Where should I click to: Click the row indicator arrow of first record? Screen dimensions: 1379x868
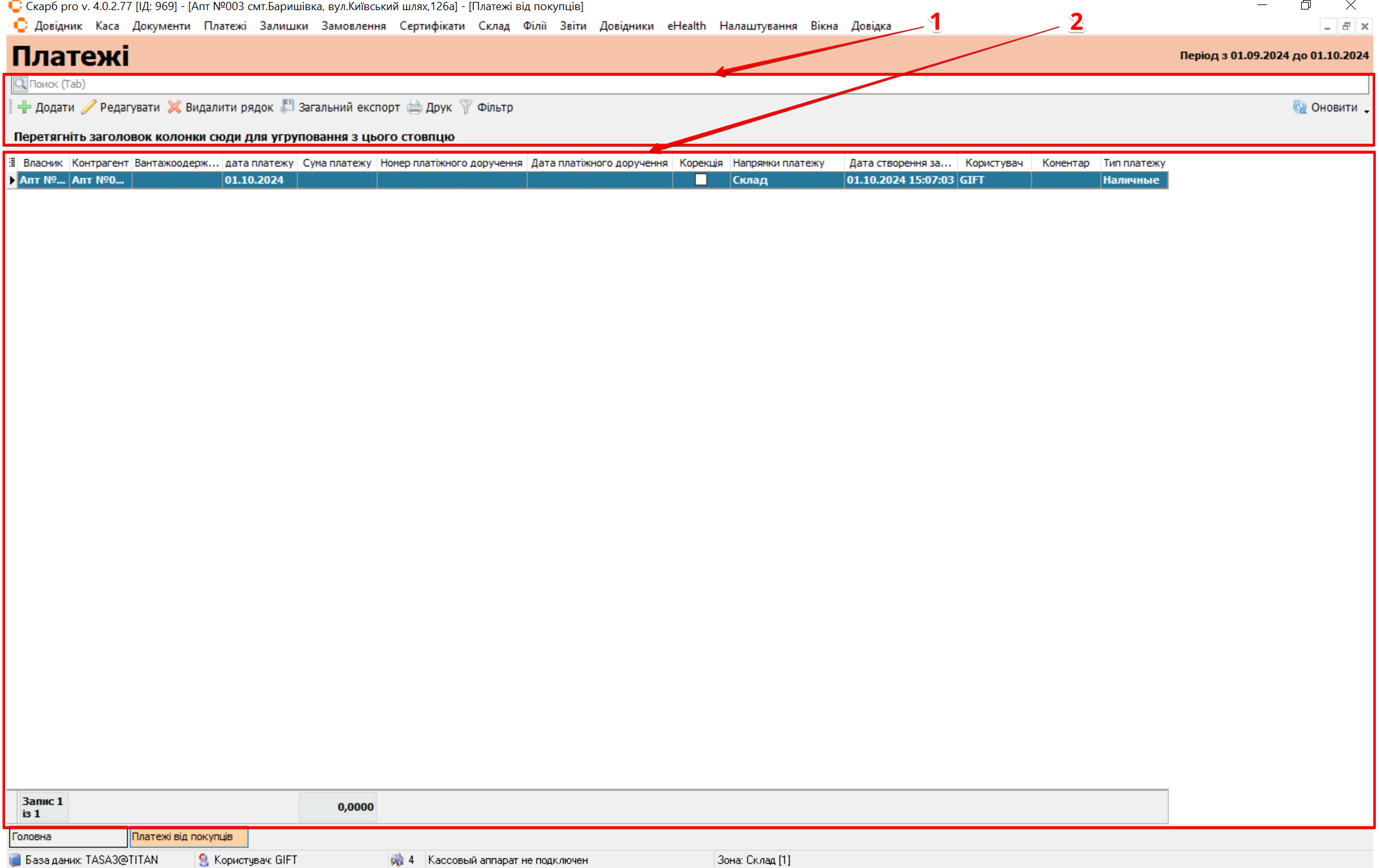(12, 180)
